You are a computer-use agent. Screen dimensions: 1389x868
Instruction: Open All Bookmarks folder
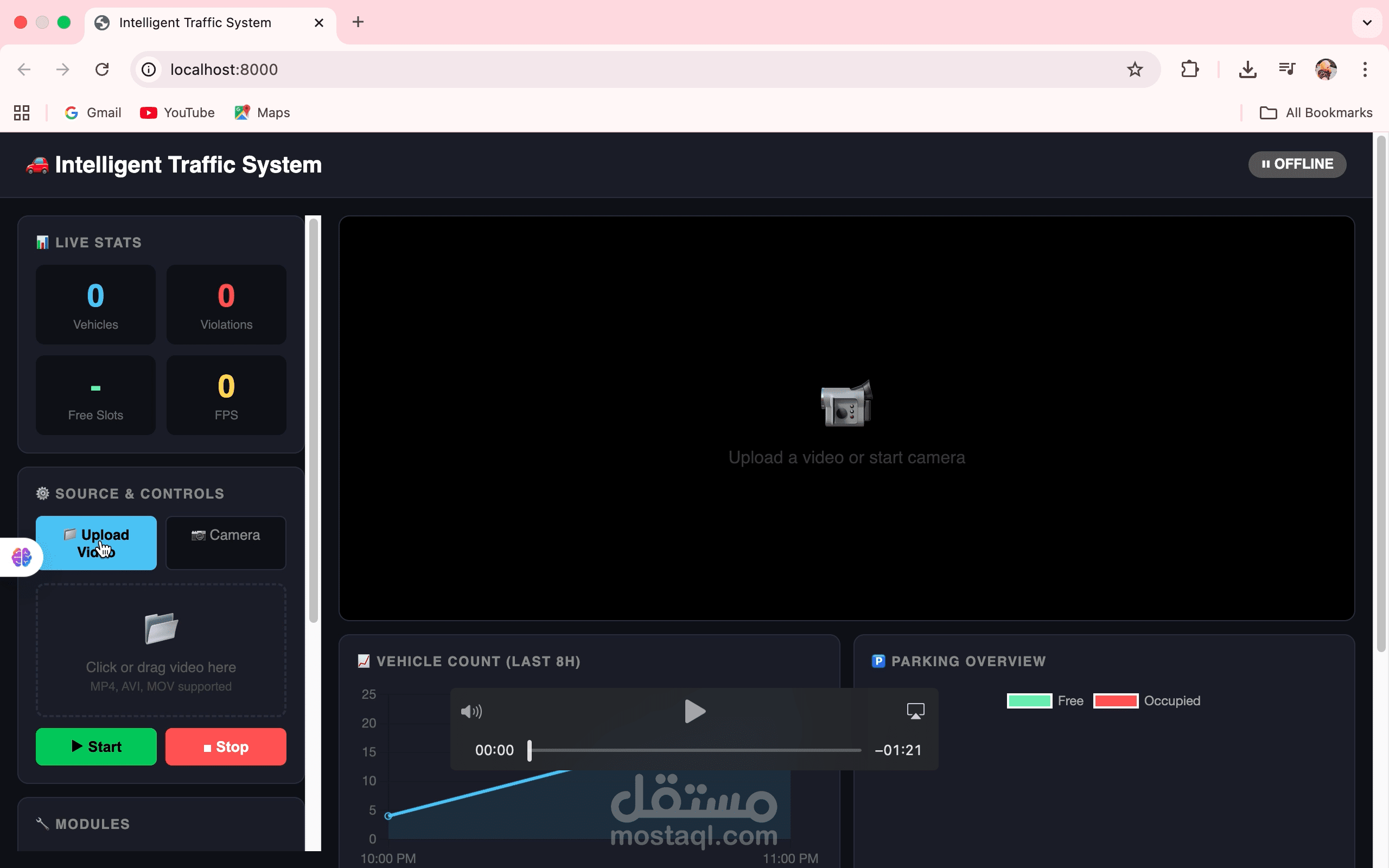[1316, 112]
